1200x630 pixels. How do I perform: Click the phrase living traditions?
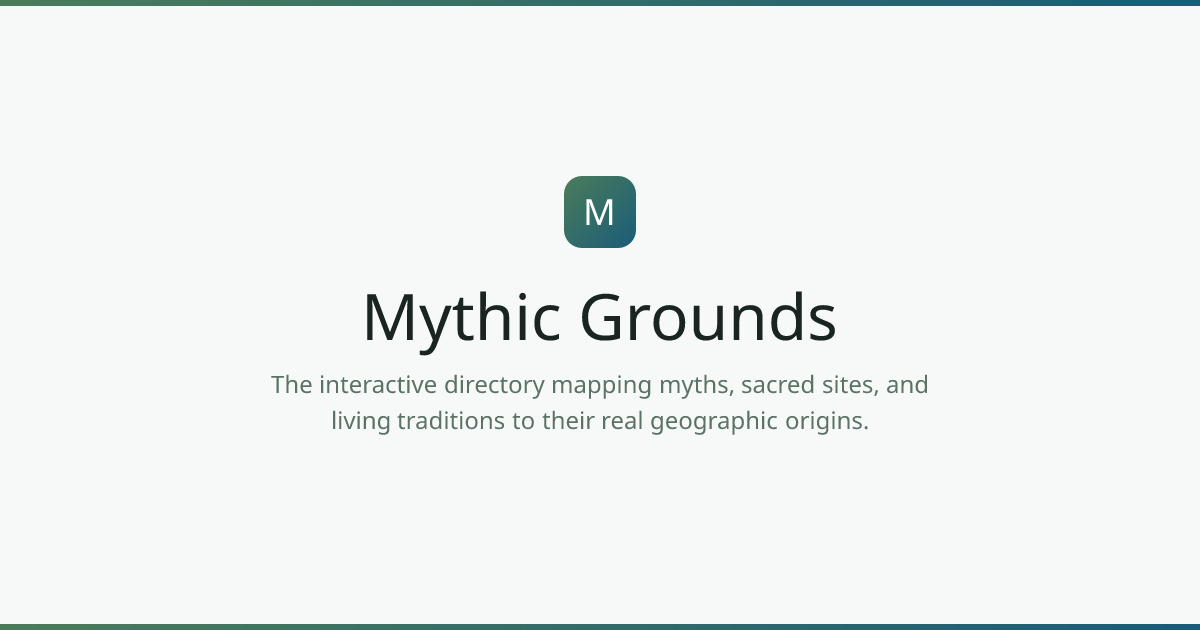[x=420, y=420]
